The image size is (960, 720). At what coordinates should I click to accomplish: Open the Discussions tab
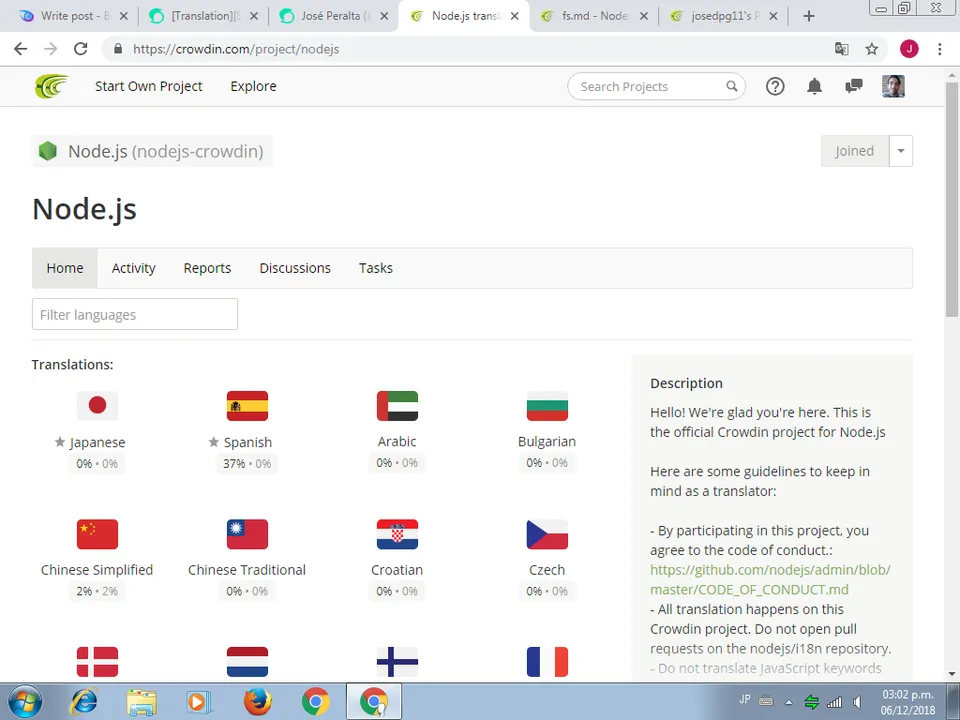[295, 268]
